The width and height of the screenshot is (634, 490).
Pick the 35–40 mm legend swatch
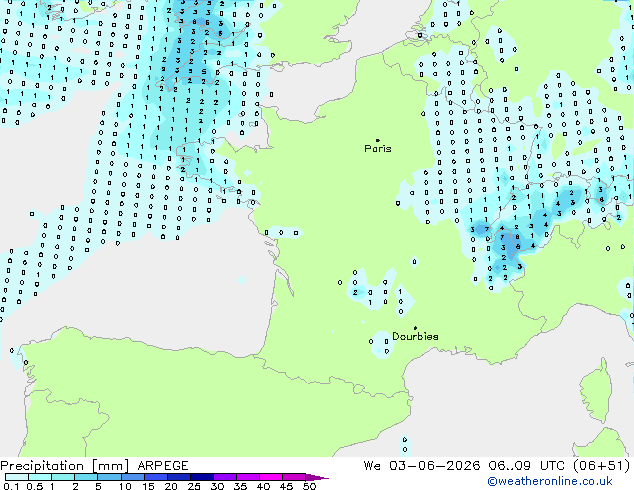pyautogui.click(x=247, y=477)
